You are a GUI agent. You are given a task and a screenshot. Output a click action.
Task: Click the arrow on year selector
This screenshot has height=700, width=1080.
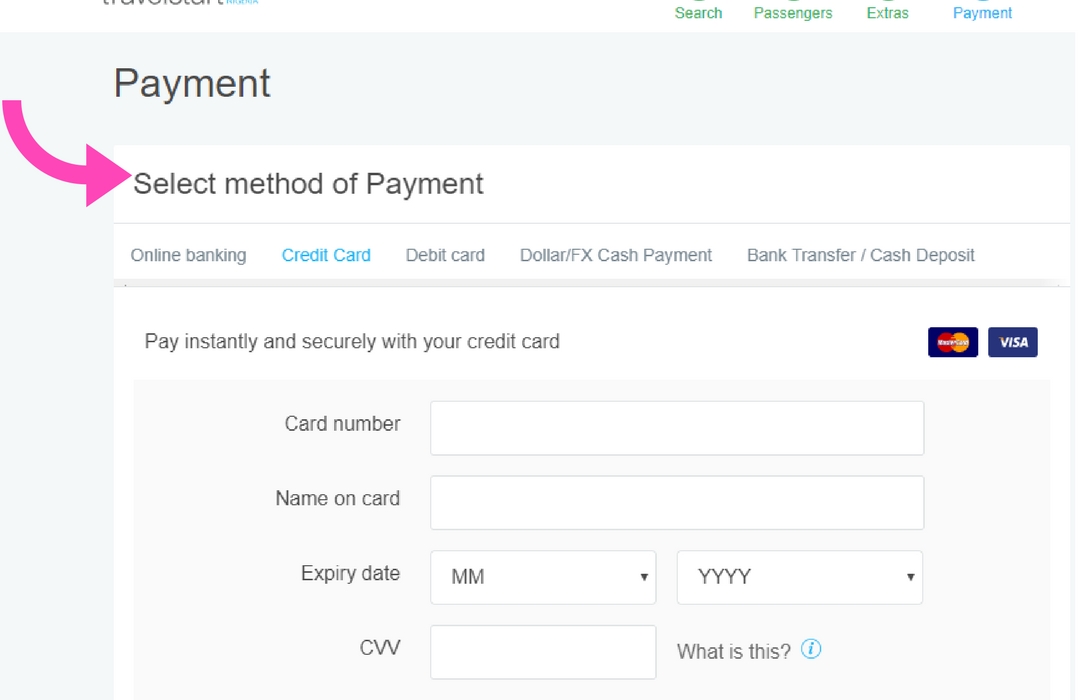click(x=911, y=577)
